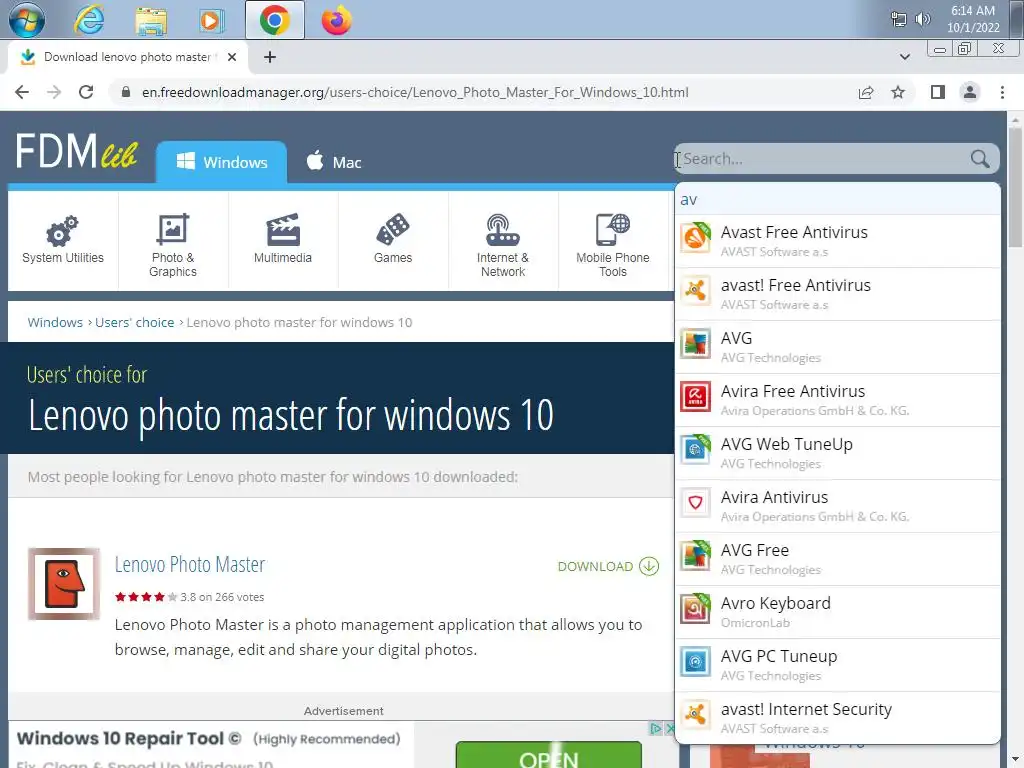Click Lenovo Photo Master app icon
The width and height of the screenshot is (1024, 768).
(64, 583)
